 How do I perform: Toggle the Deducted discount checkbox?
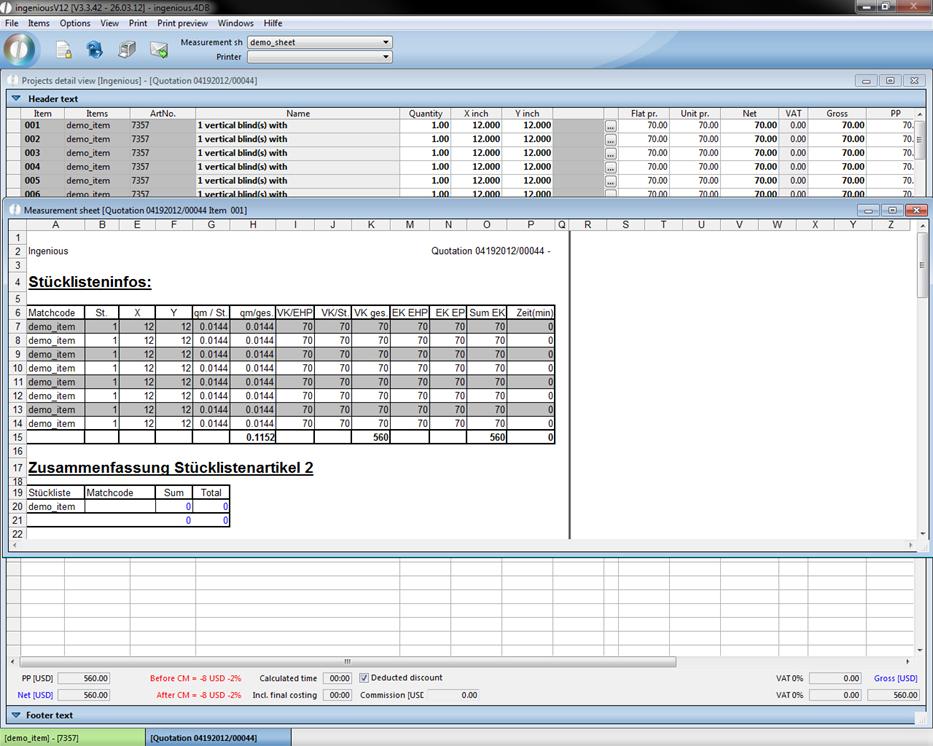coord(364,678)
